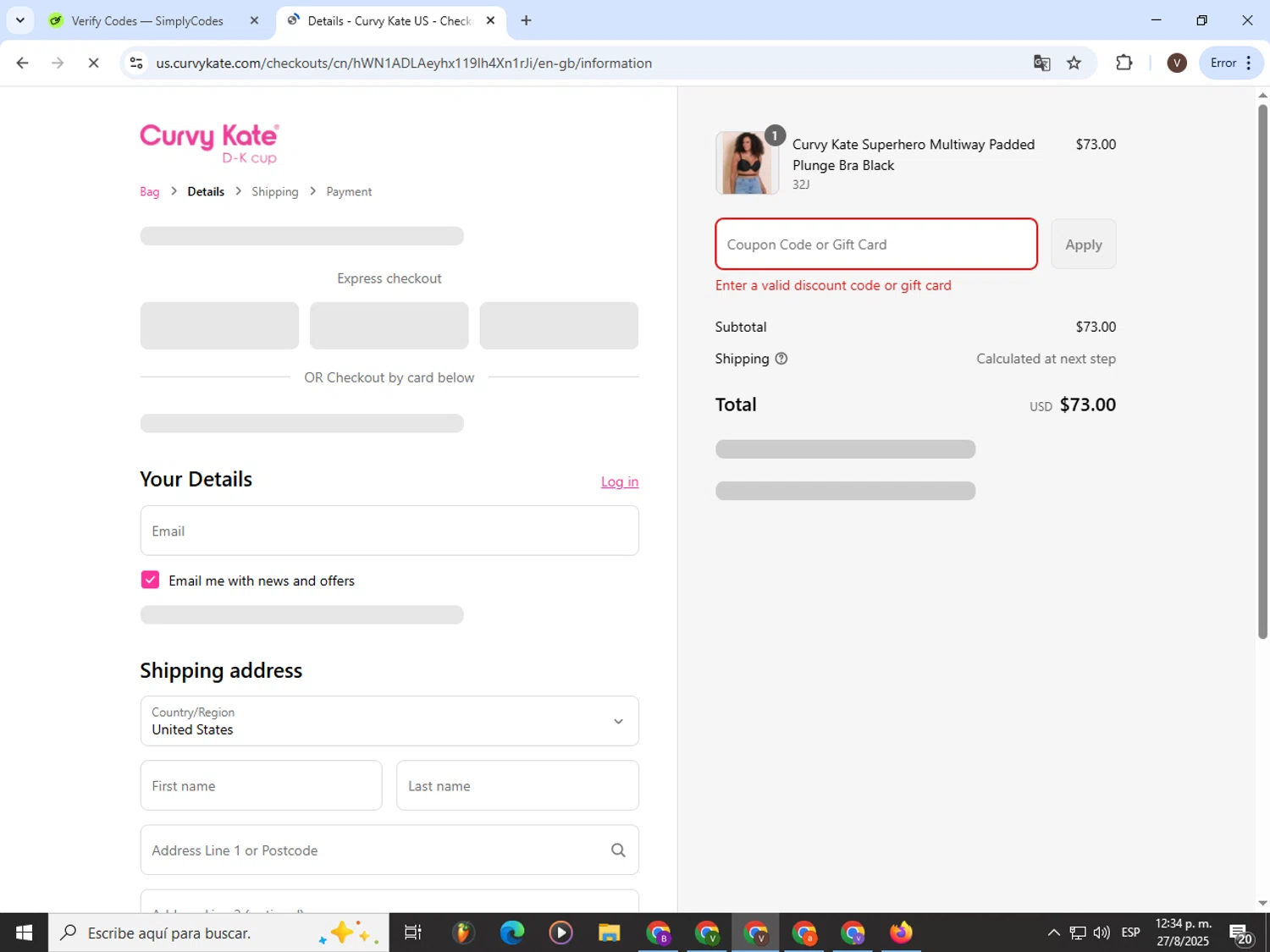1270x952 pixels.
Task: Open site information icon in address bar
Action: [136, 63]
